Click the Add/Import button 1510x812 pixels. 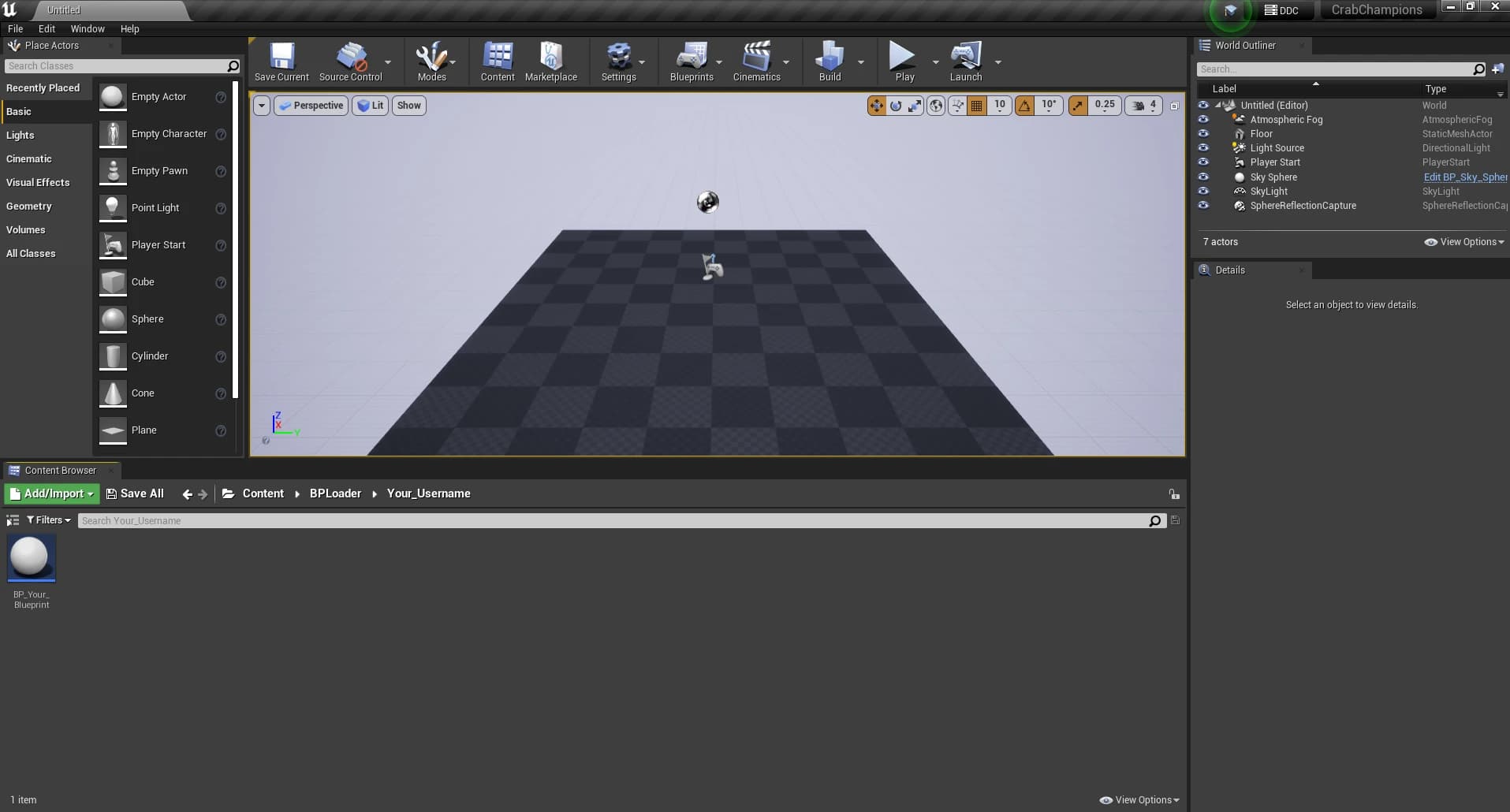[x=52, y=494]
